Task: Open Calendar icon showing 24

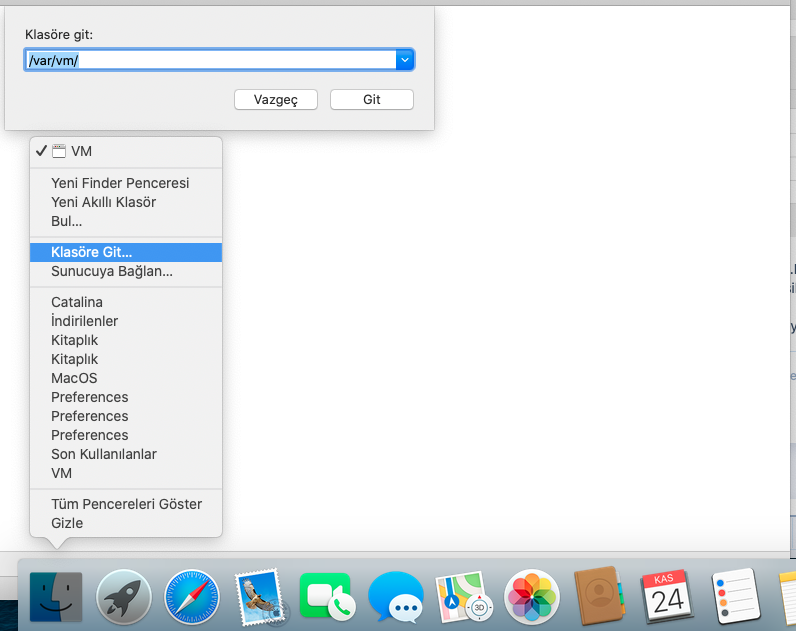Action: (x=667, y=597)
